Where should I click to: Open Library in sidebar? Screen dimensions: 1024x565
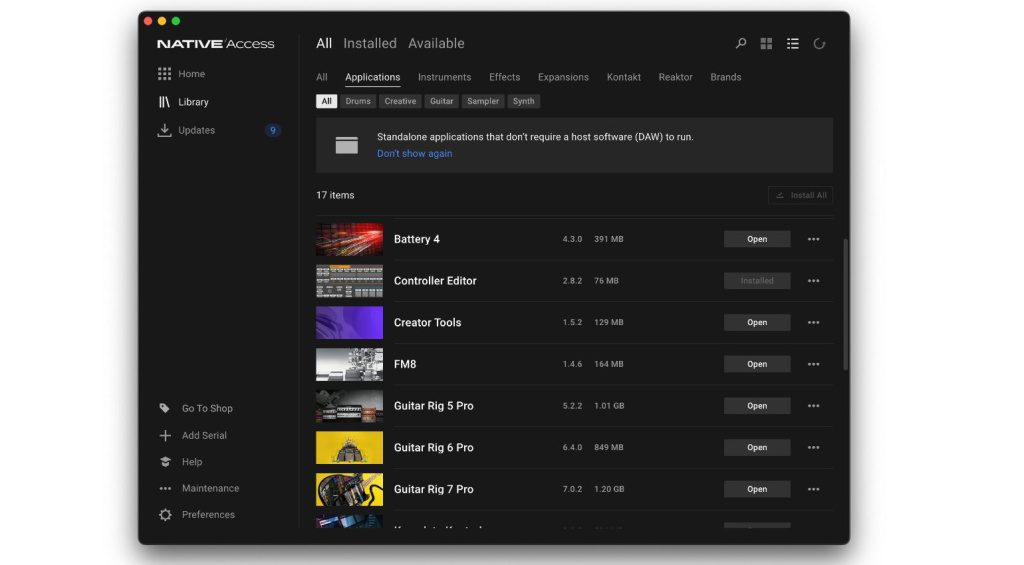pos(193,102)
